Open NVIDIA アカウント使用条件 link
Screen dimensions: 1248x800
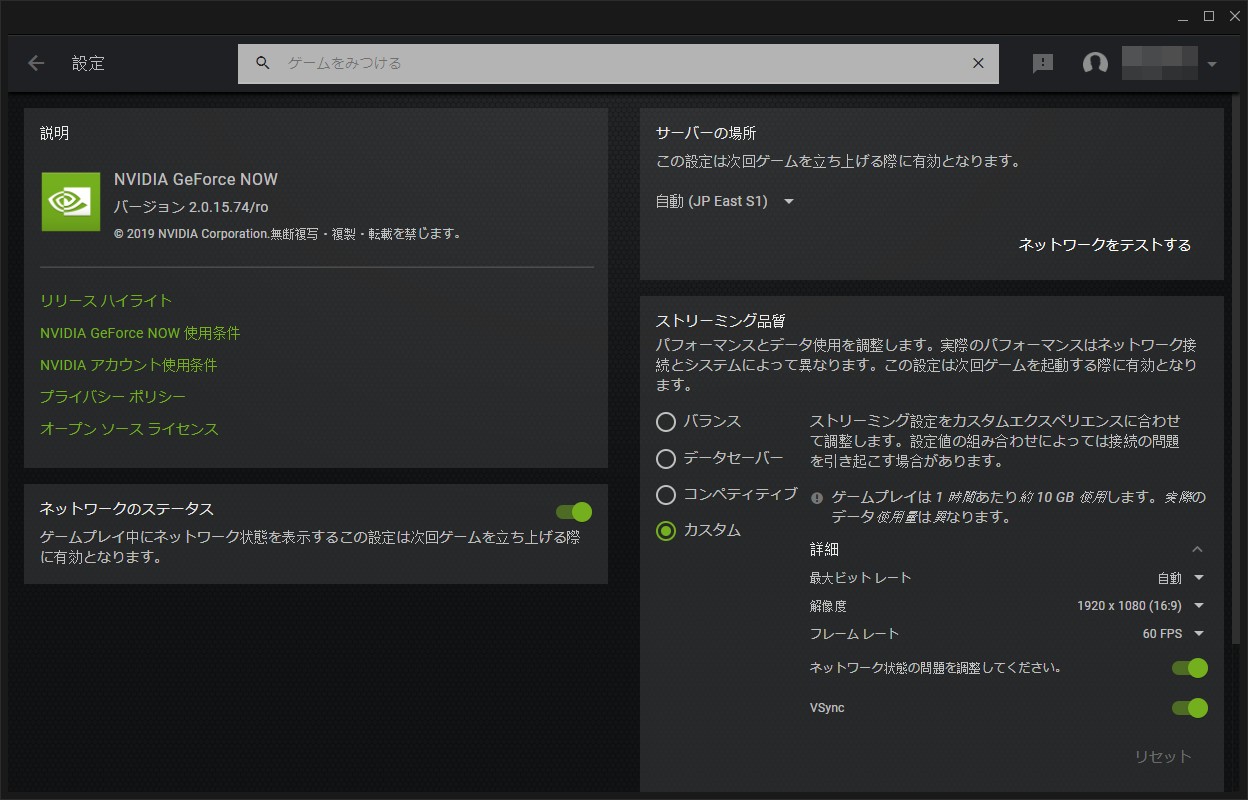tap(129, 365)
